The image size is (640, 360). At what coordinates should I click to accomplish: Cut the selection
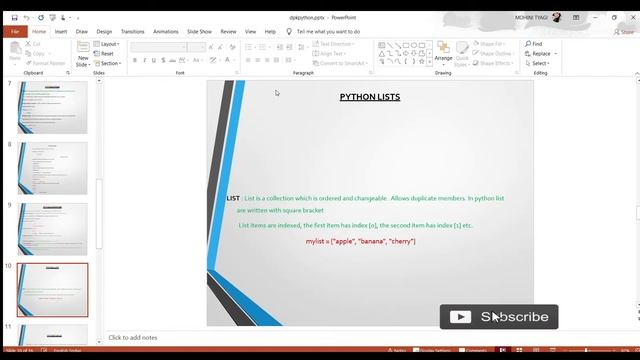33,44
